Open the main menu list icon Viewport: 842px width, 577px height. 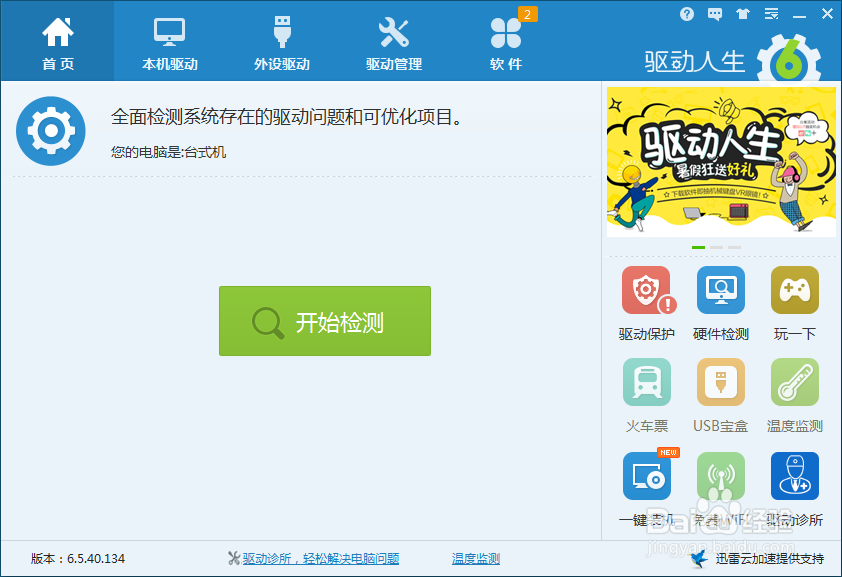770,14
